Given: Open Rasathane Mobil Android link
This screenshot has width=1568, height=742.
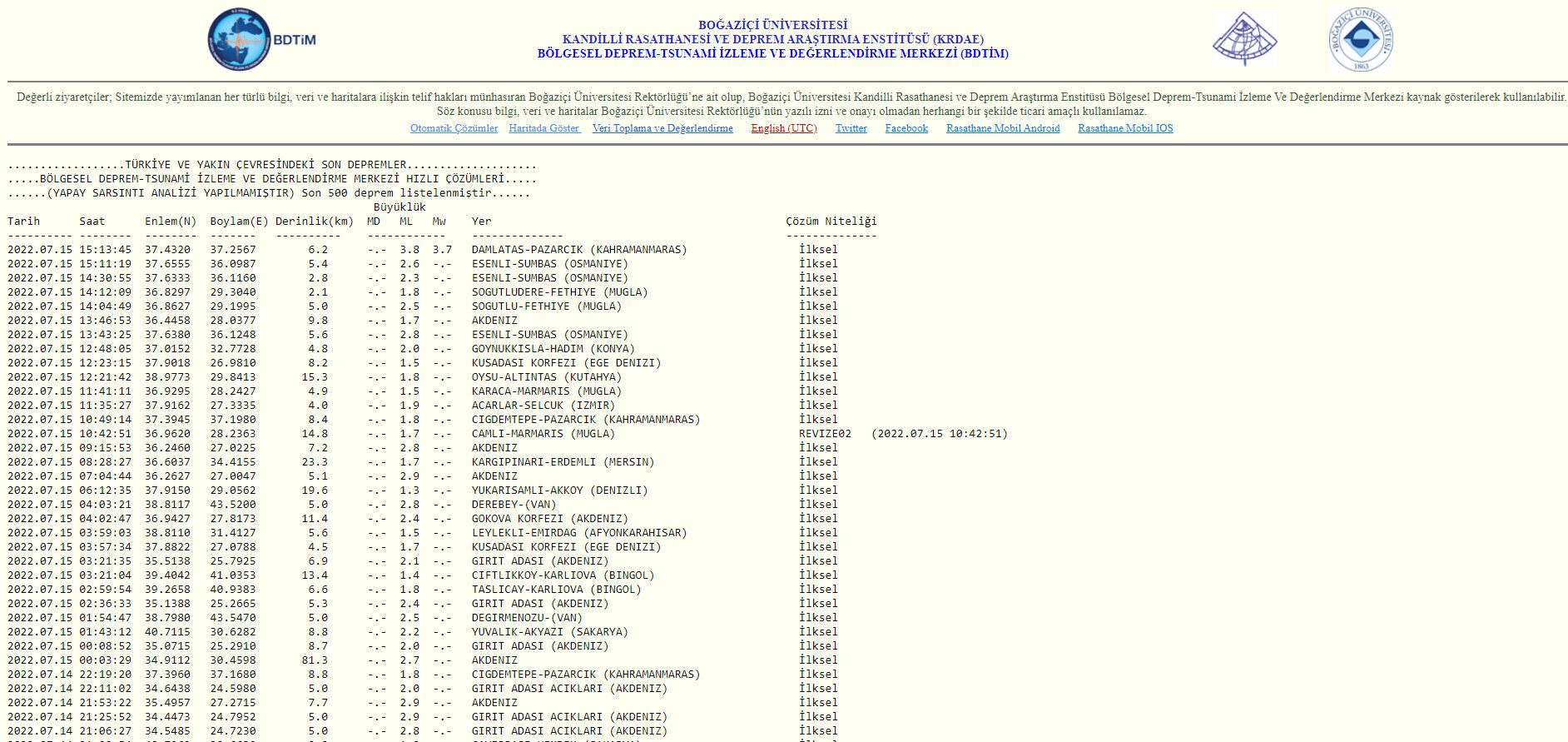Looking at the screenshot, I should click(x=1003, y=128).
